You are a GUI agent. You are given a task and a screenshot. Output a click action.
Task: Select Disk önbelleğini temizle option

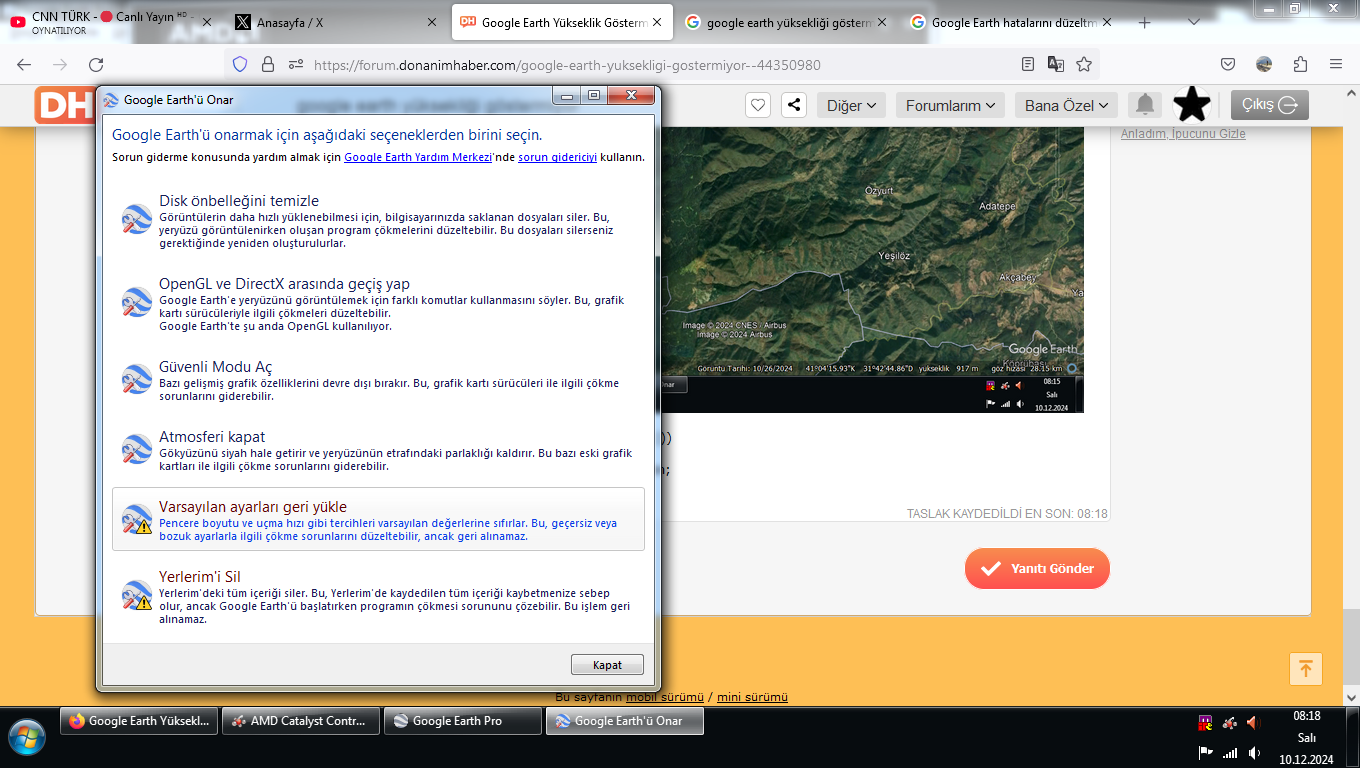378,221
